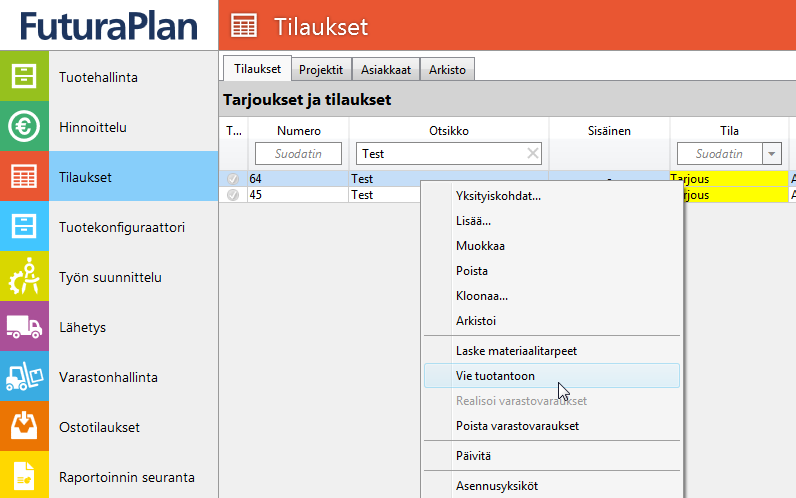Select the red Tilaukset table icon in sidebar

[24, 176]
